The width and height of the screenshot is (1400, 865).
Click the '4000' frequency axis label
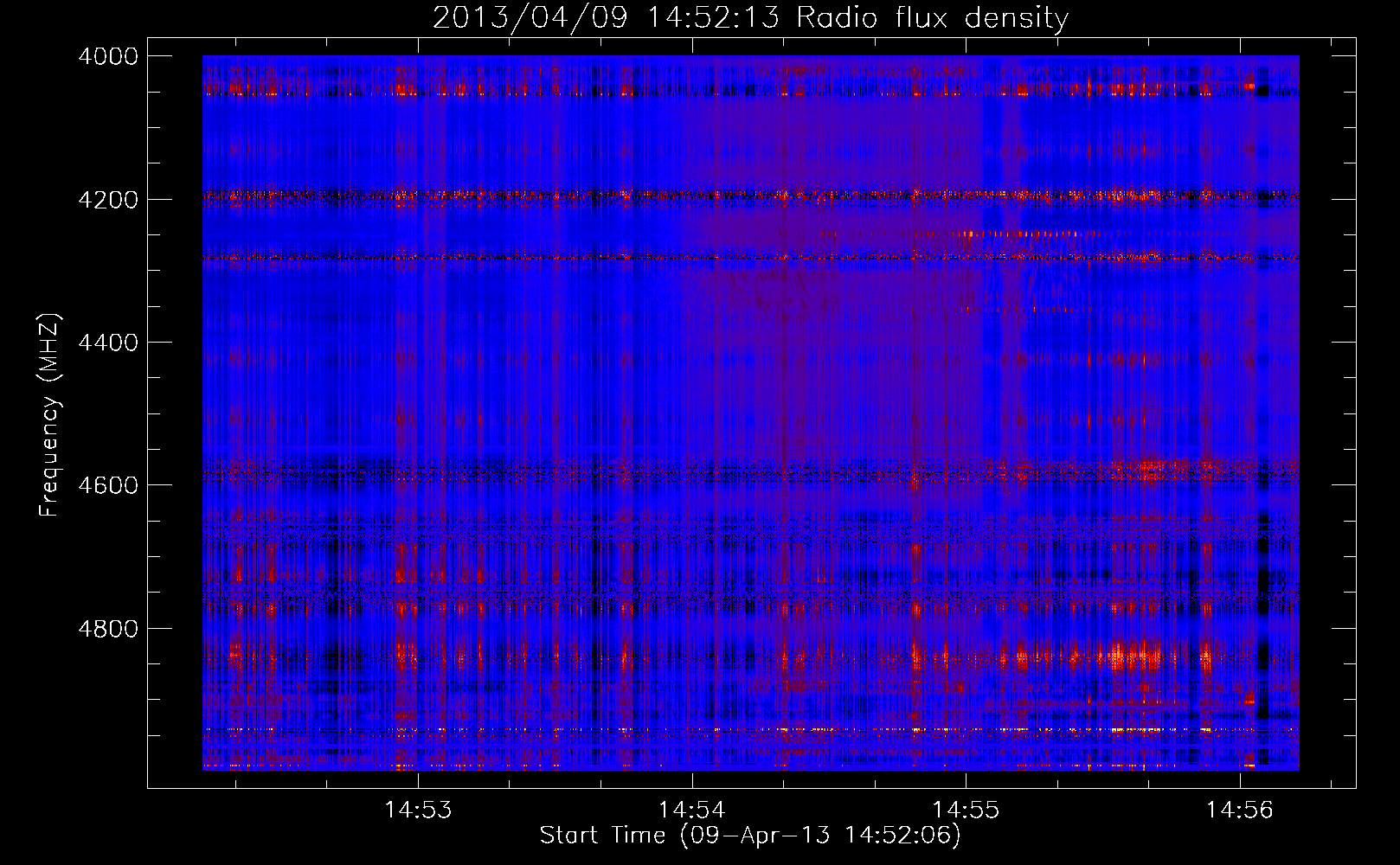(108, 56)
